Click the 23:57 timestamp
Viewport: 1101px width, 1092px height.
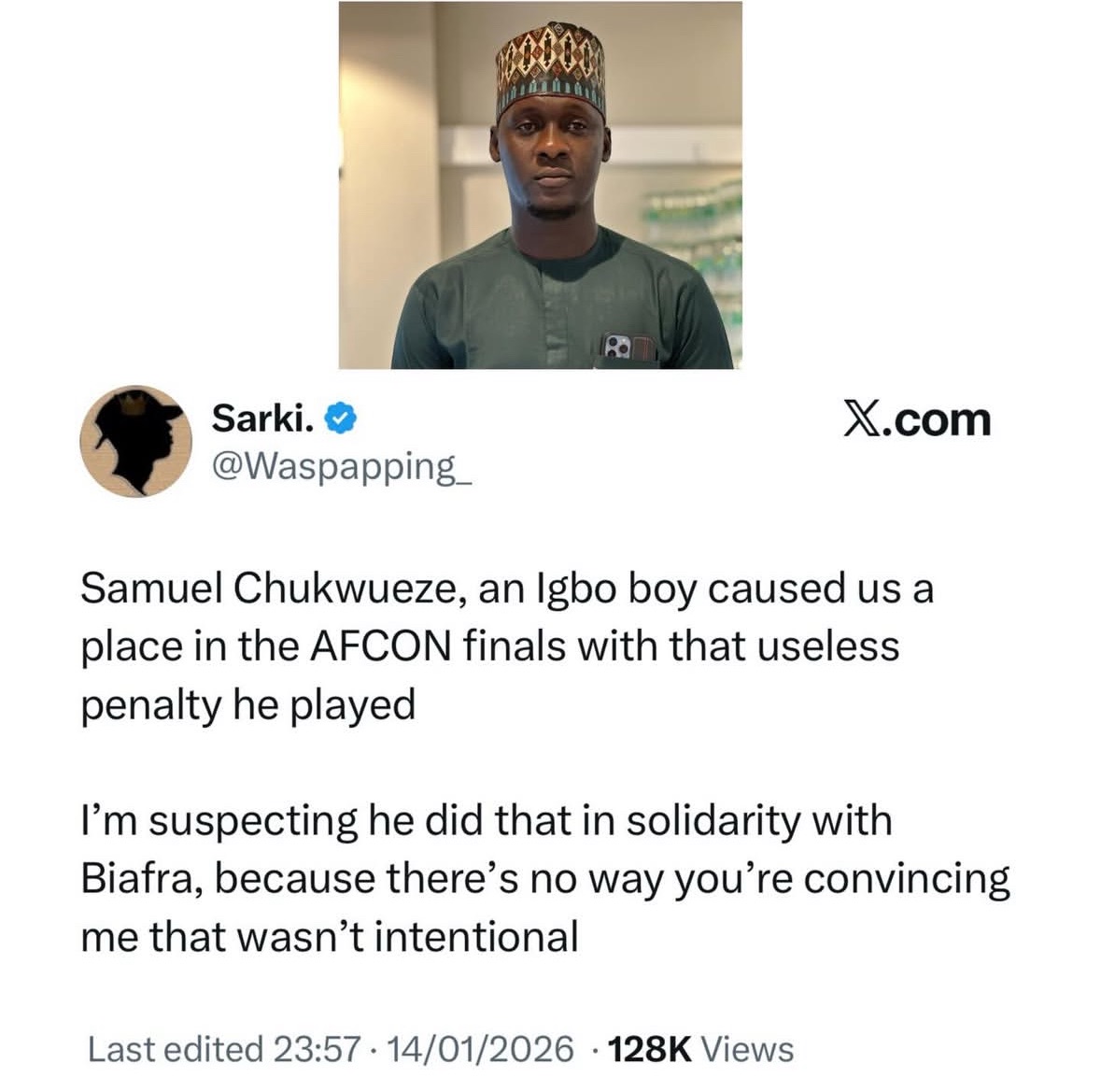pyautogui.click(x=318, y=1049)
